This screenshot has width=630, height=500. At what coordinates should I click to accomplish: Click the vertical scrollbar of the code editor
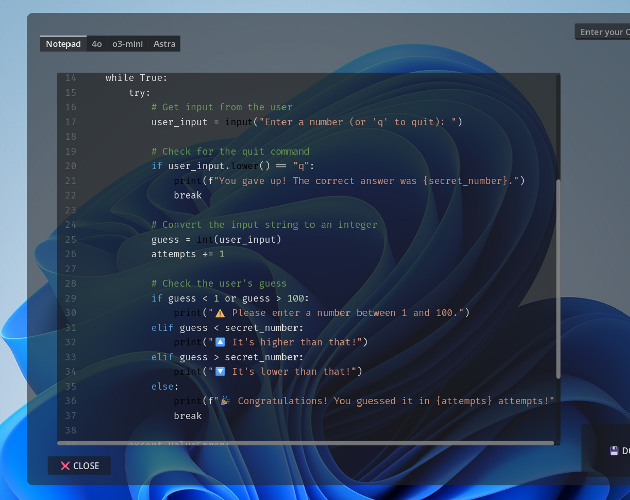pos(558,278)
